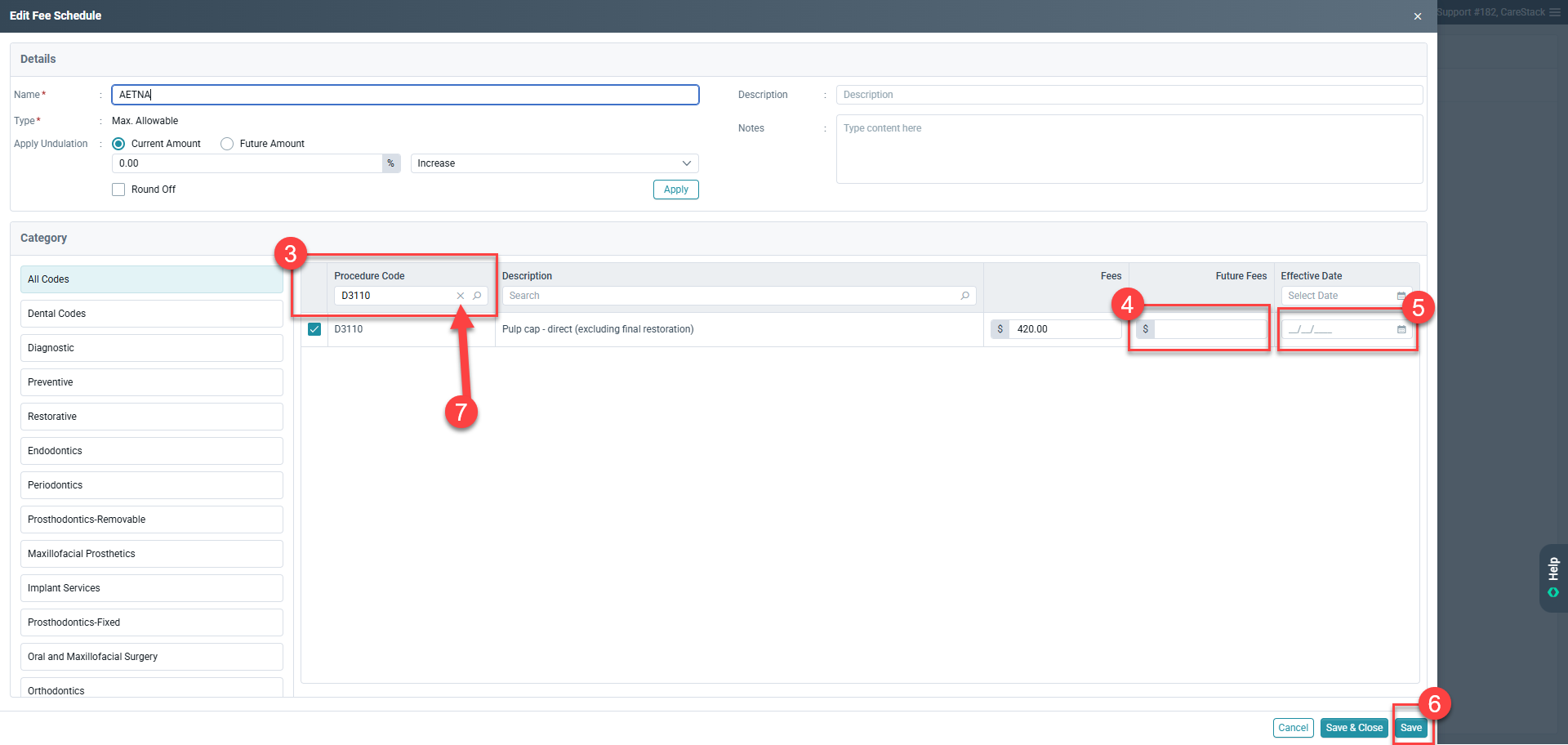Select the Future Amount radio button

tap(227, 144)
